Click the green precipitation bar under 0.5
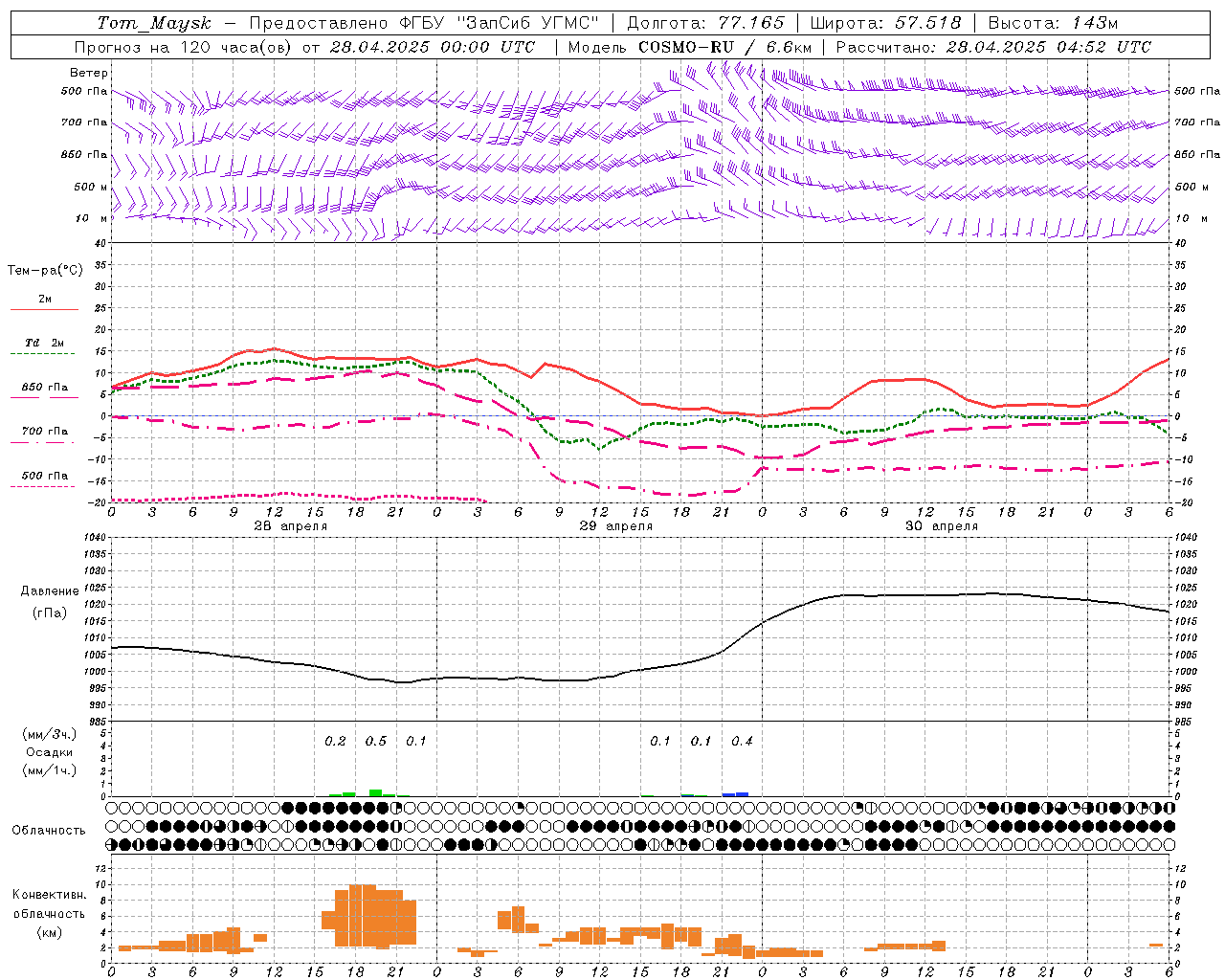The width and height of the screenshot is (1225, 980). (376, 792)
